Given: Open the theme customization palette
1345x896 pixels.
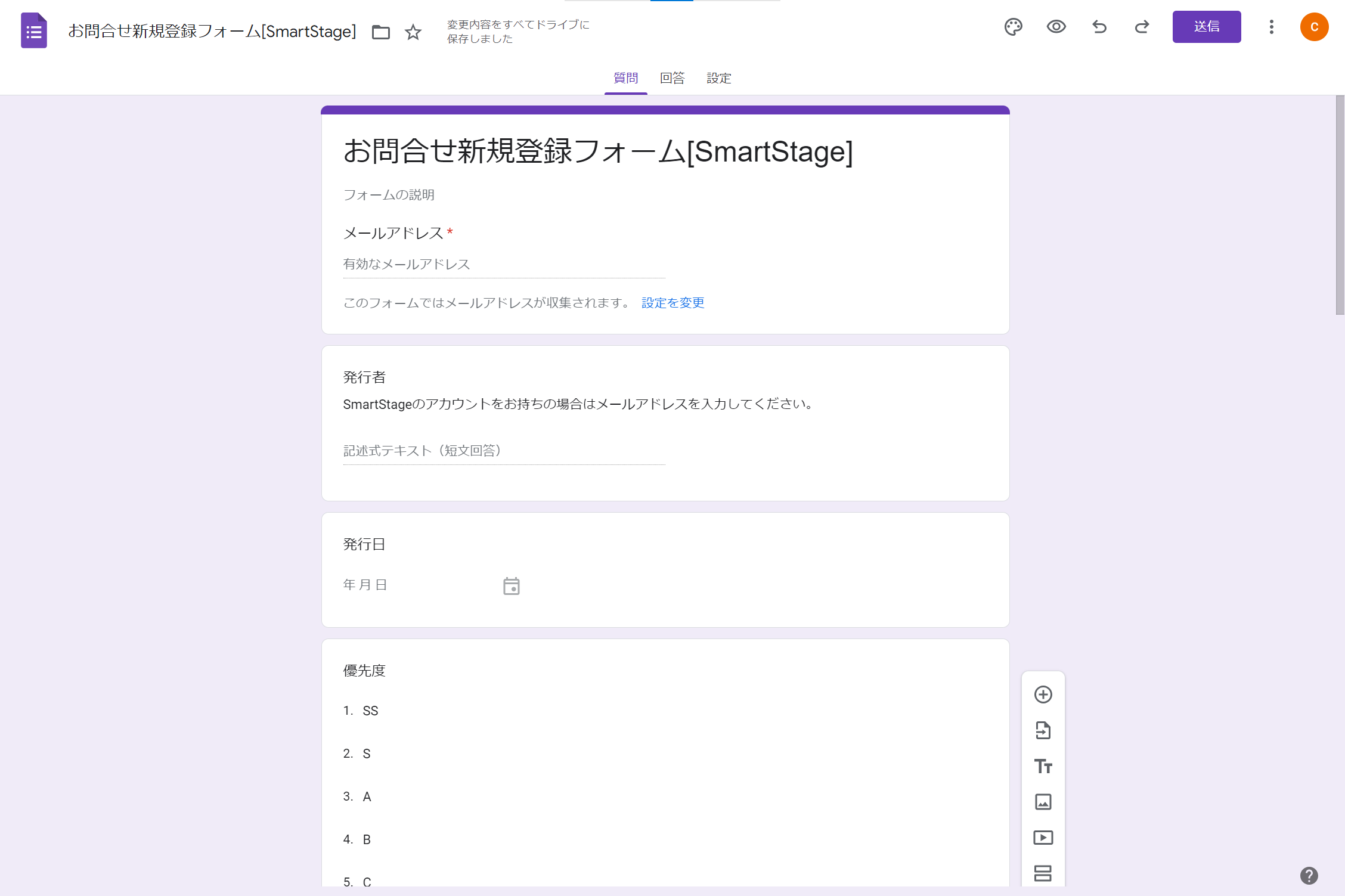Looking at the screenshot, I should (1014, 27).
